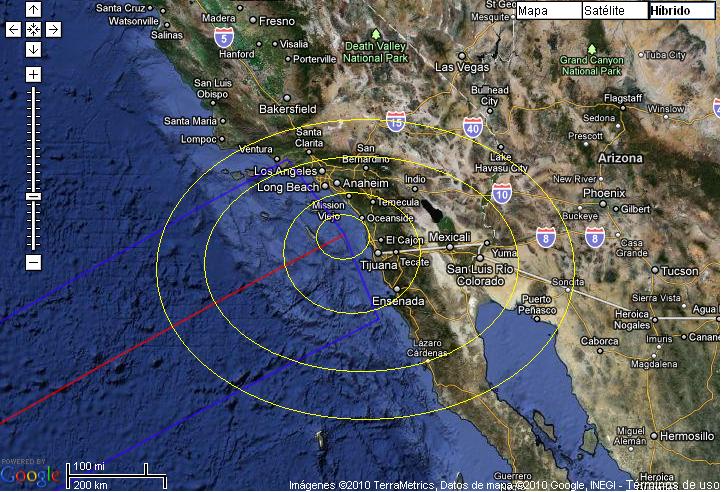The height and width of the screenshot is (492, 721).
Task: Click the San Luis Río Colorado label
Action: coord(480,275)
